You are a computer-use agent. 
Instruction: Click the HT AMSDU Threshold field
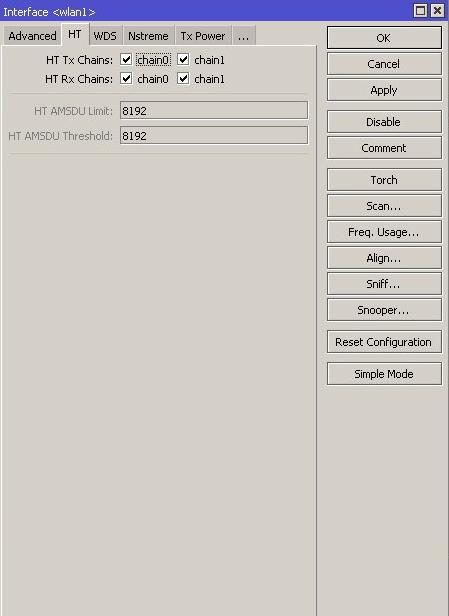click(214, 136)
